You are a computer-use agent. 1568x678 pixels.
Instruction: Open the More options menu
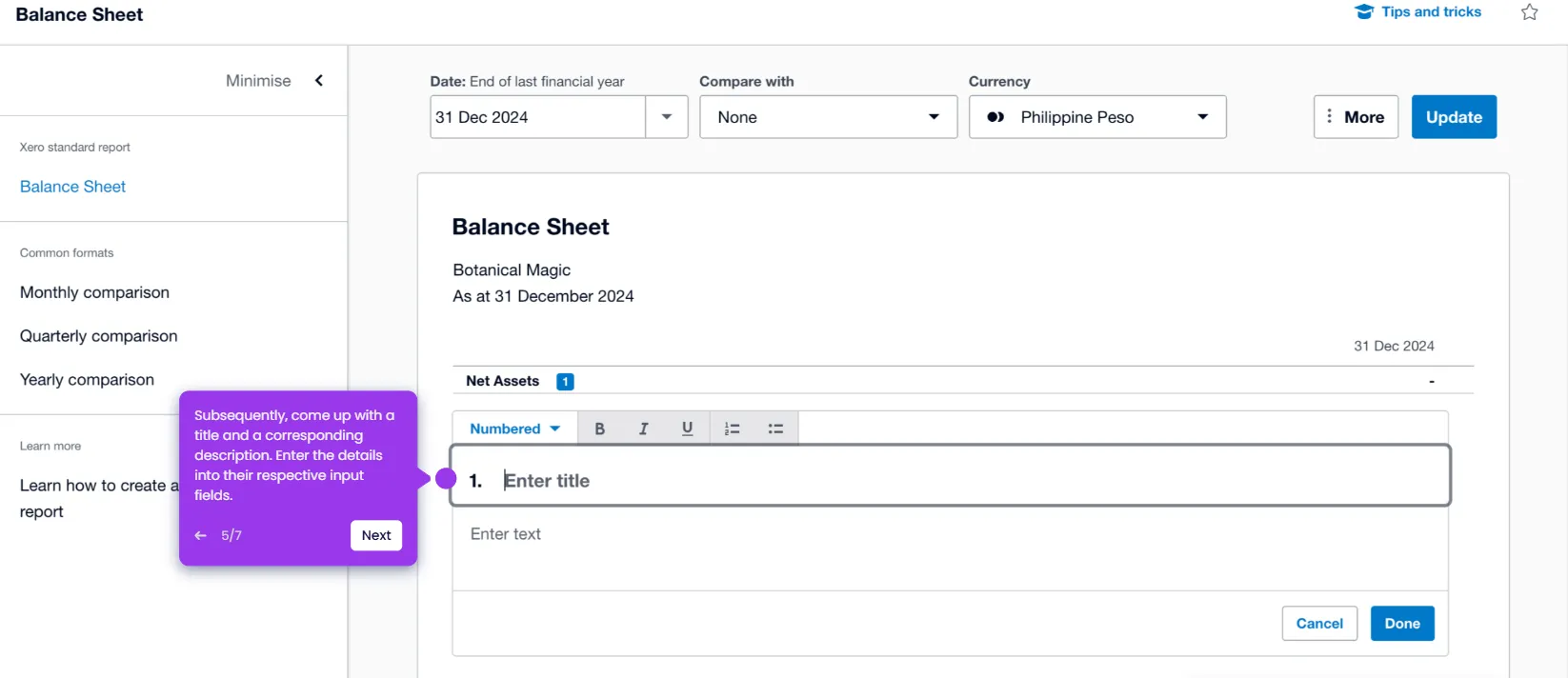(1356, 117)
